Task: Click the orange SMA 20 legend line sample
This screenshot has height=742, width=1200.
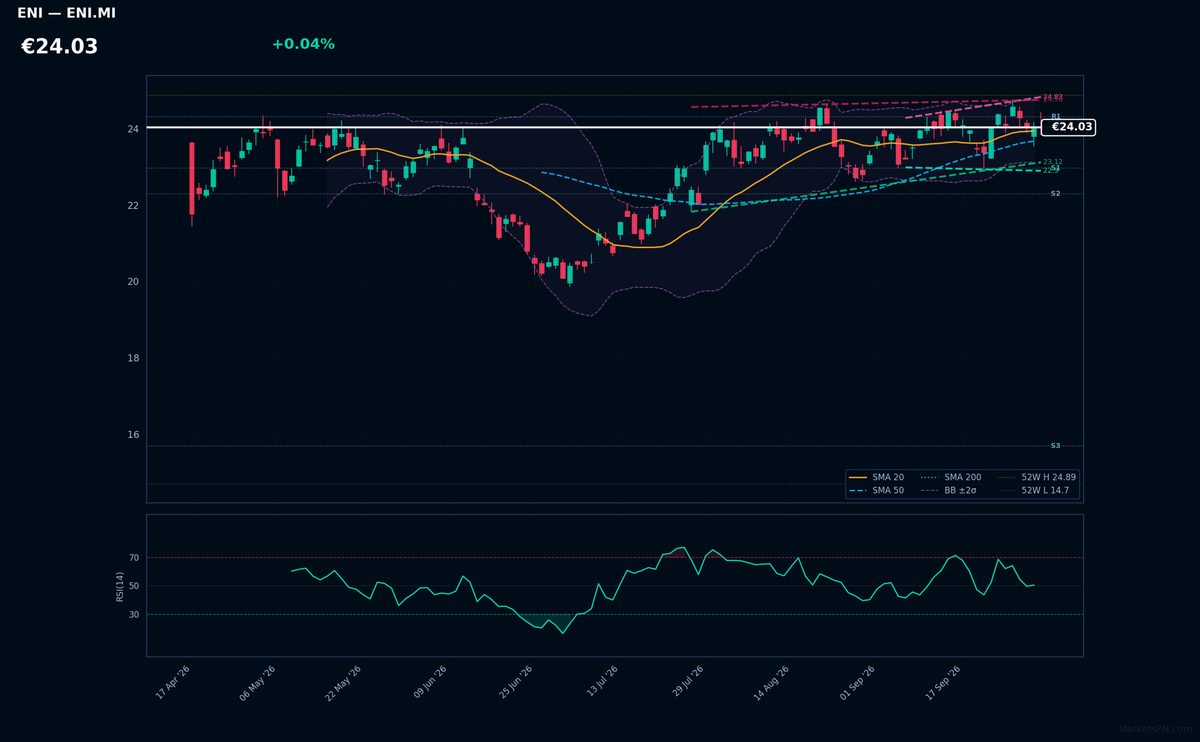Action: pos(858,478)
